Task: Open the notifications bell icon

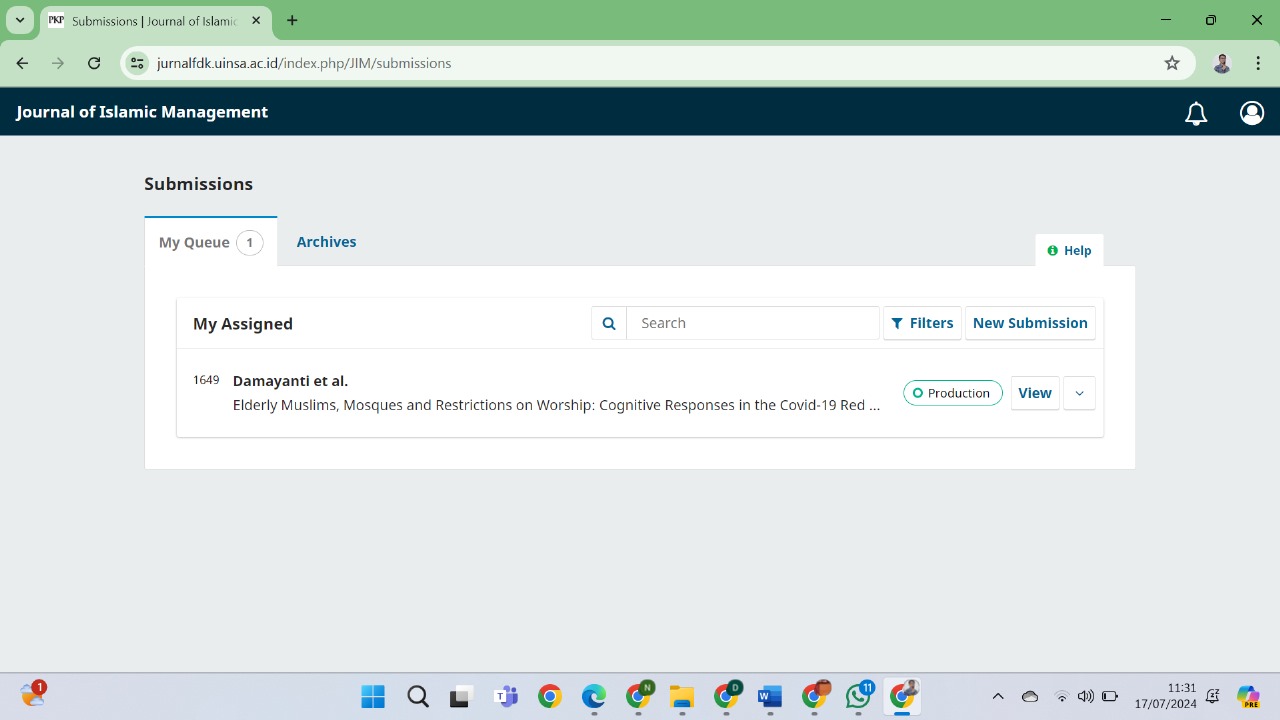Action: click(x=1196, y=113)
